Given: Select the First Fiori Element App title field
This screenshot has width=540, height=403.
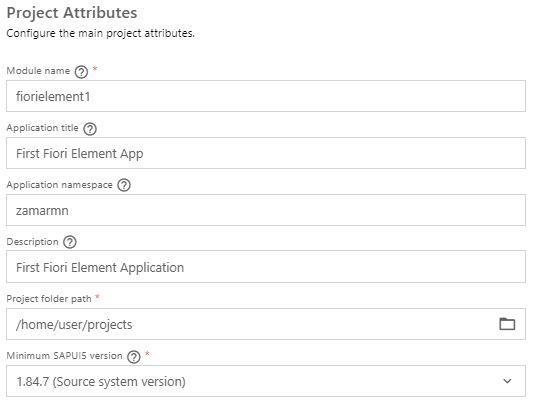Looking at the screenshot, I should click(x=266, y=153).
